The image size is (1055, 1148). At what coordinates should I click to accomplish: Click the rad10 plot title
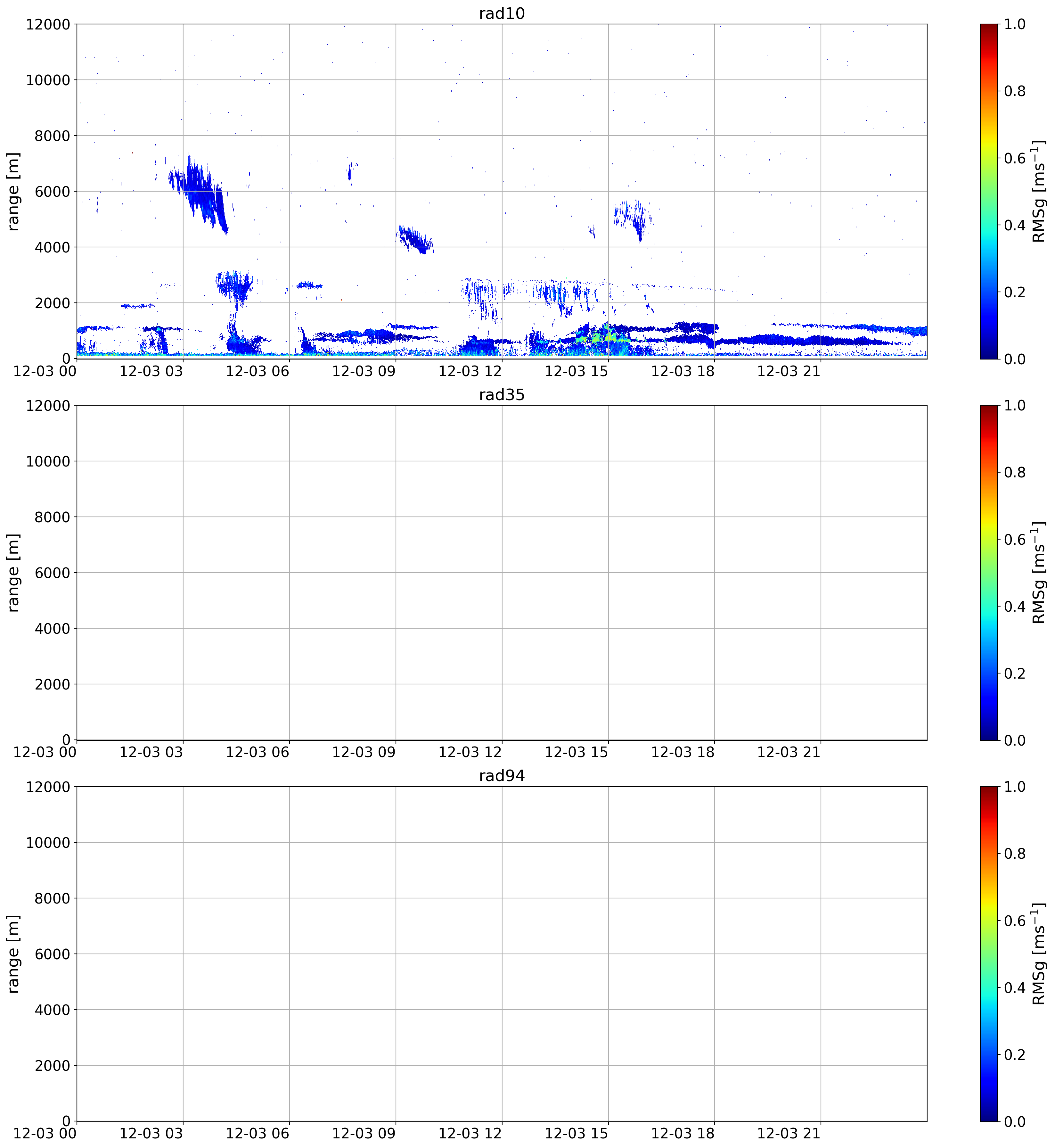[x=501, y=13]
